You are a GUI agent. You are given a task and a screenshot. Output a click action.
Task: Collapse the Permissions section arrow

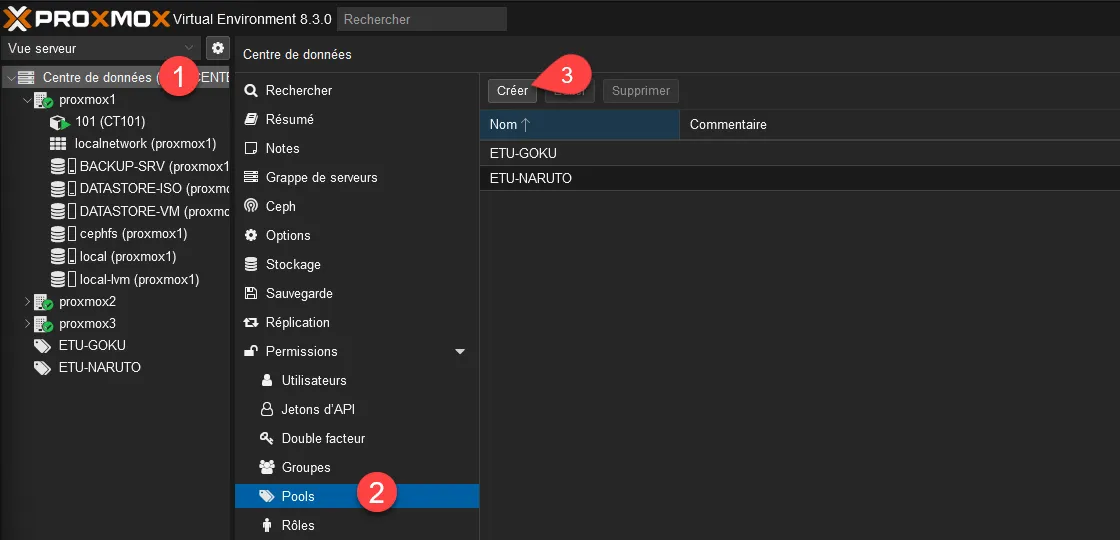click(460, 352)
